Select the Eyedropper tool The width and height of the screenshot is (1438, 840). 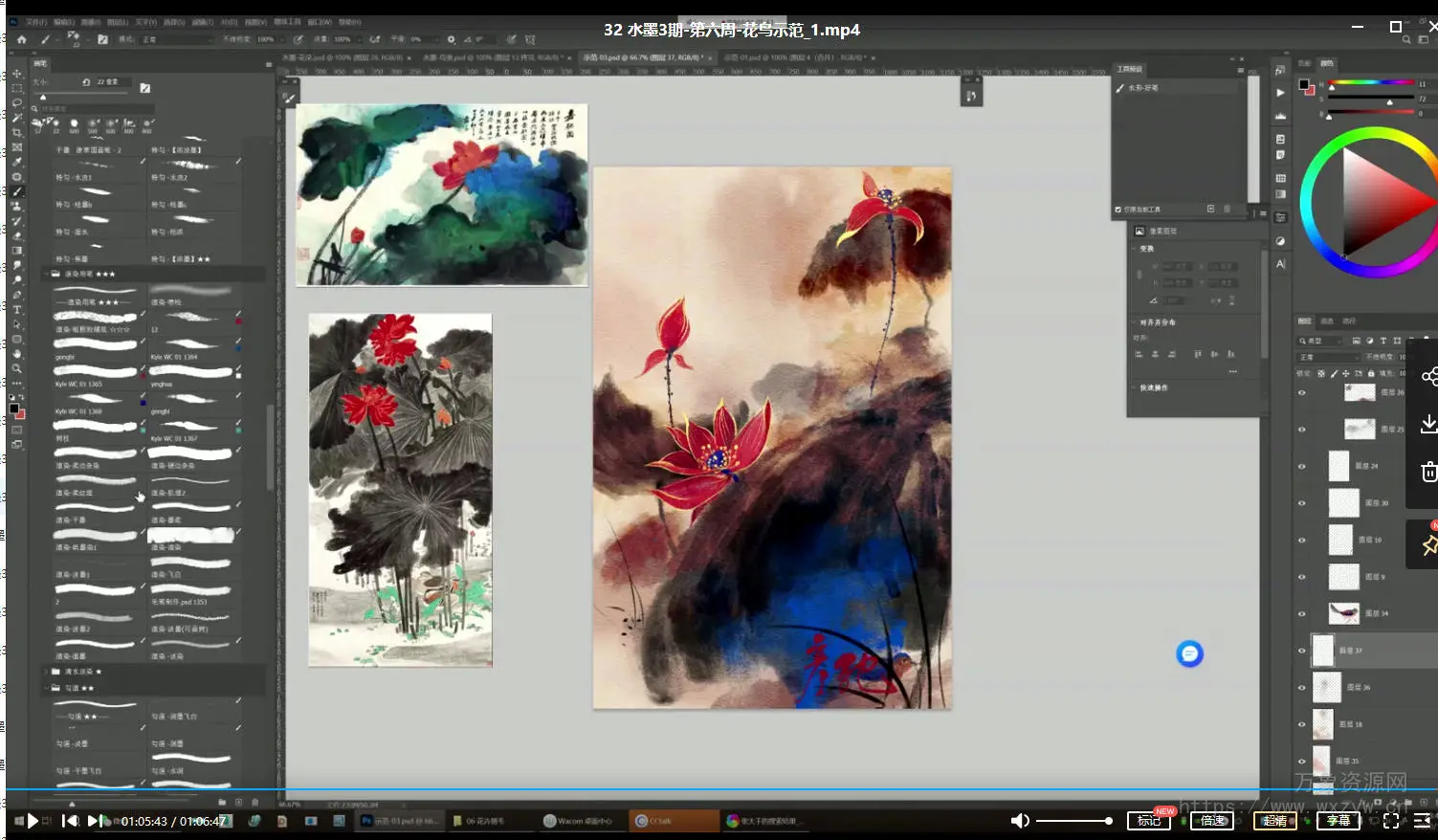click(17, 162)
